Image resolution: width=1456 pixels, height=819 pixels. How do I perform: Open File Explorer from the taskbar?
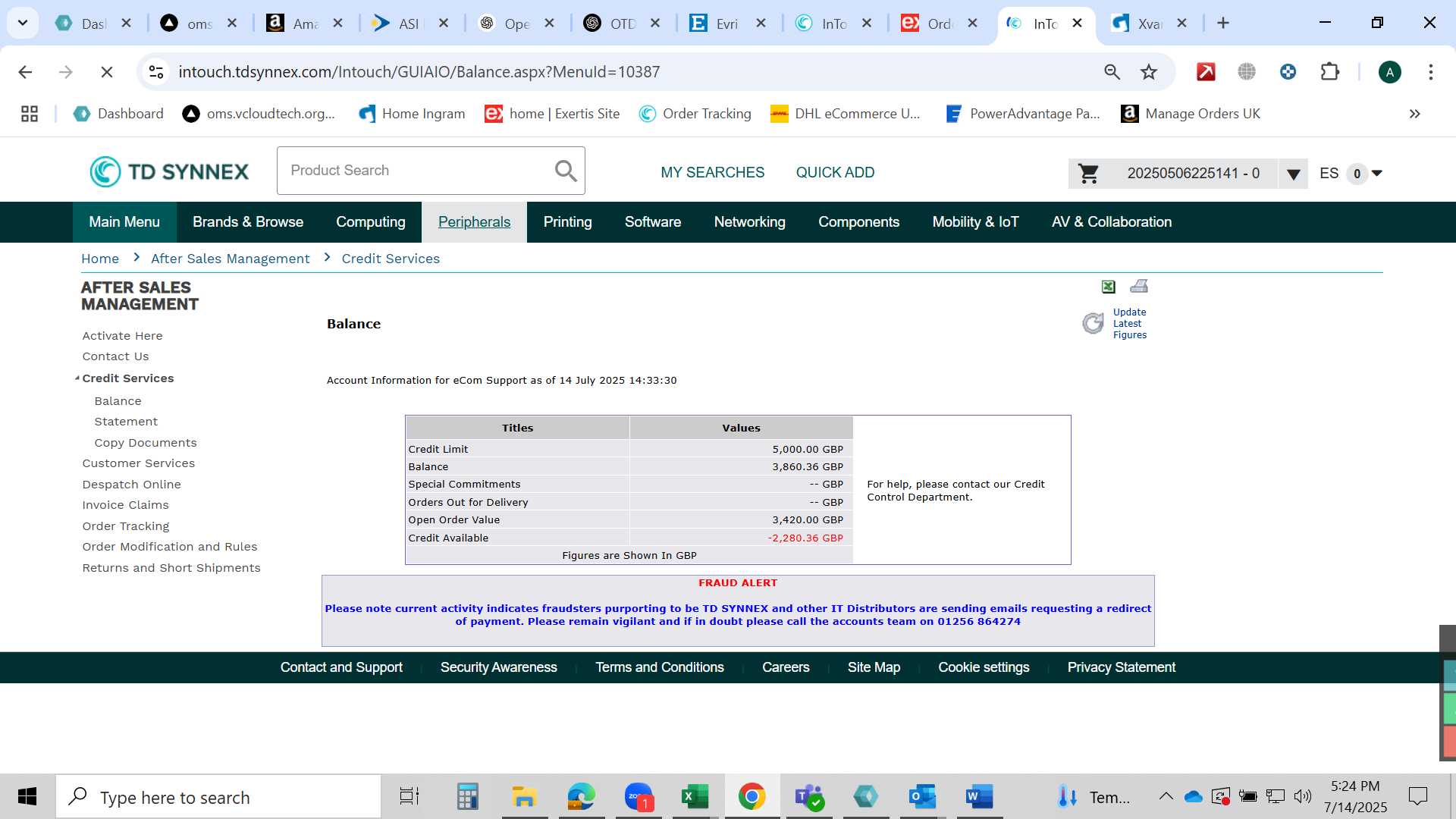point(524,796)
